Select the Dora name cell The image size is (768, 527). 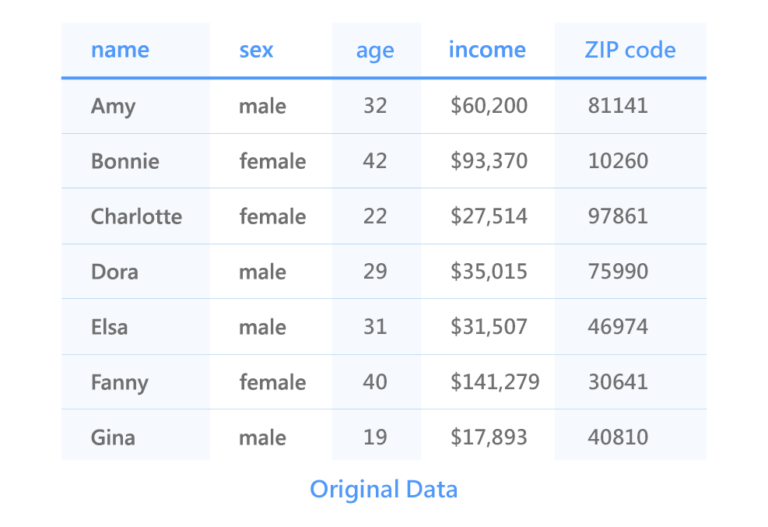pyautogui.click(x=115, y=272)
